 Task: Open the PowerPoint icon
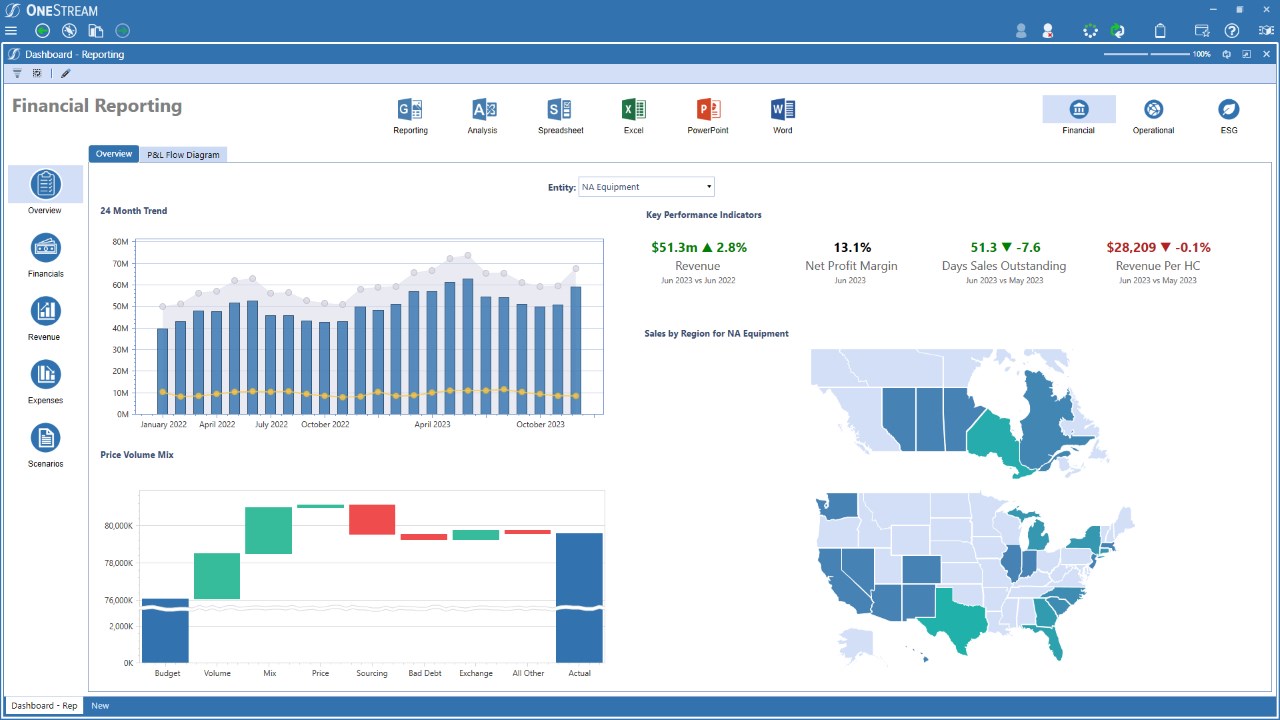click(x=708, y=110)
